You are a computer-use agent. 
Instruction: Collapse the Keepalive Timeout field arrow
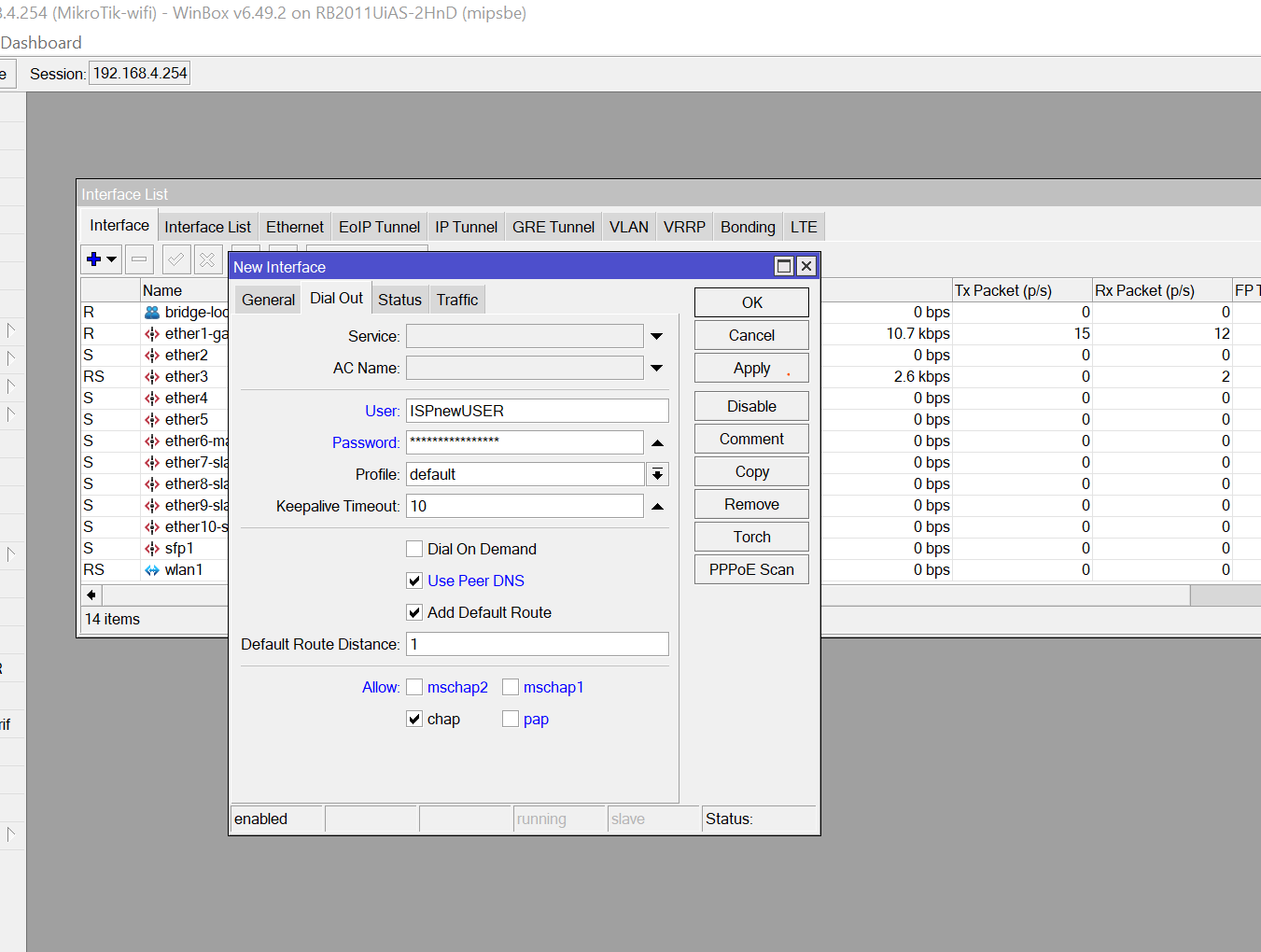pos(657,506)
